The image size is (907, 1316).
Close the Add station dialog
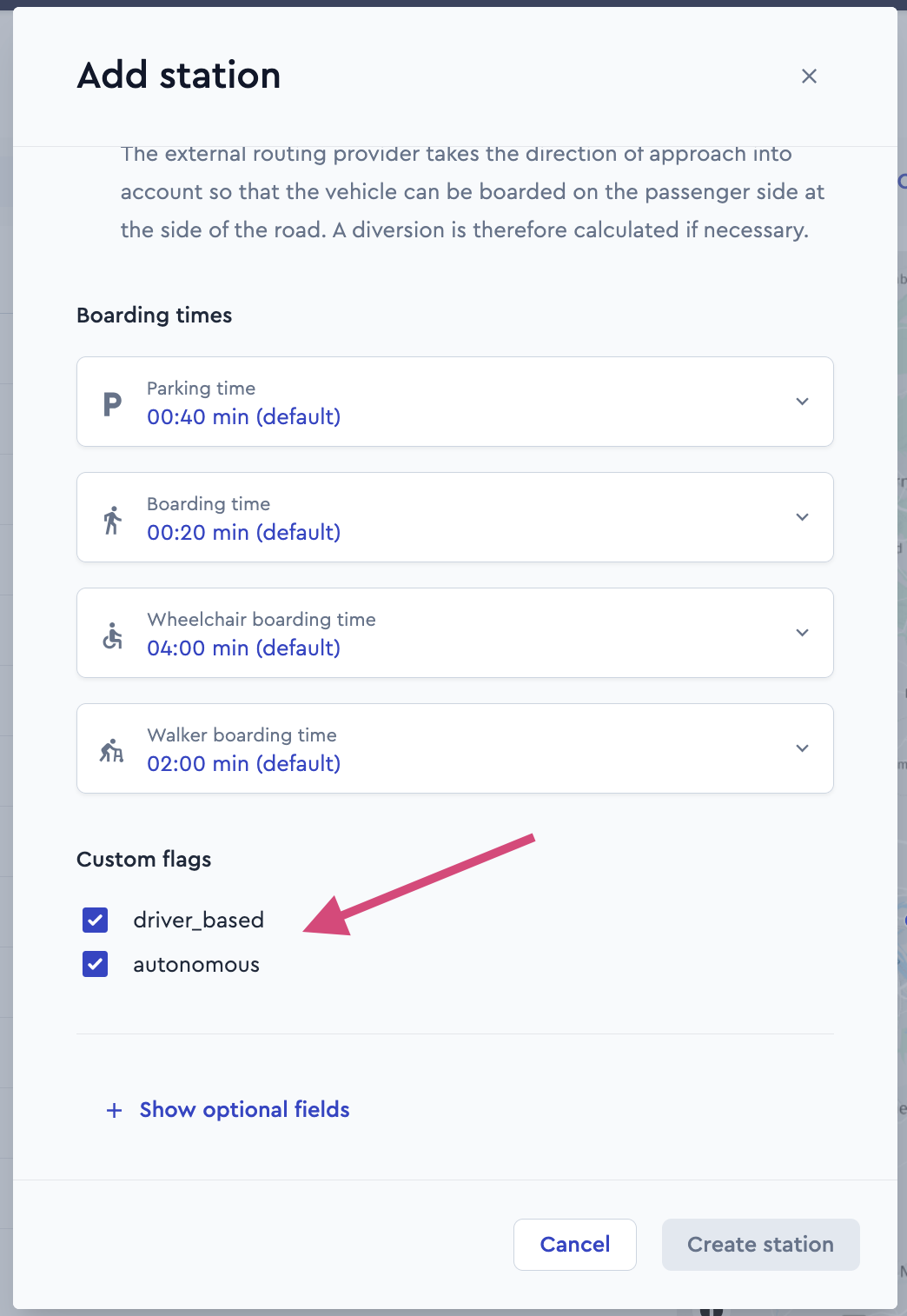pos(809,76)
